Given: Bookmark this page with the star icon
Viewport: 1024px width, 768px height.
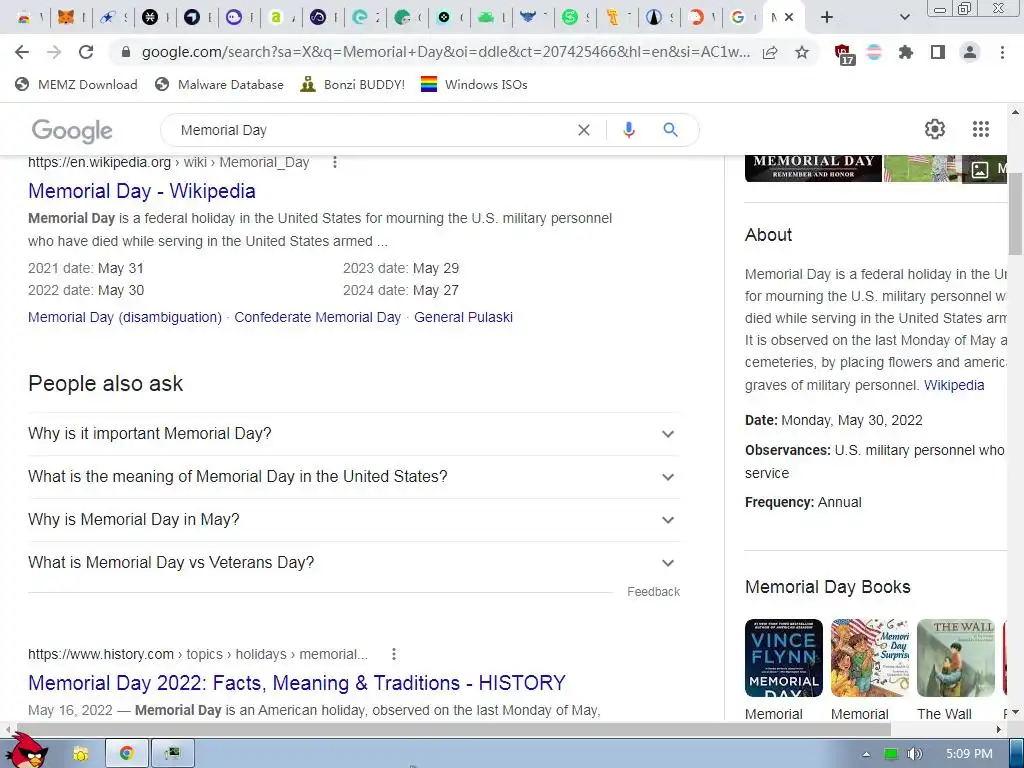Looking at the screenshot, I should point(802,52).
